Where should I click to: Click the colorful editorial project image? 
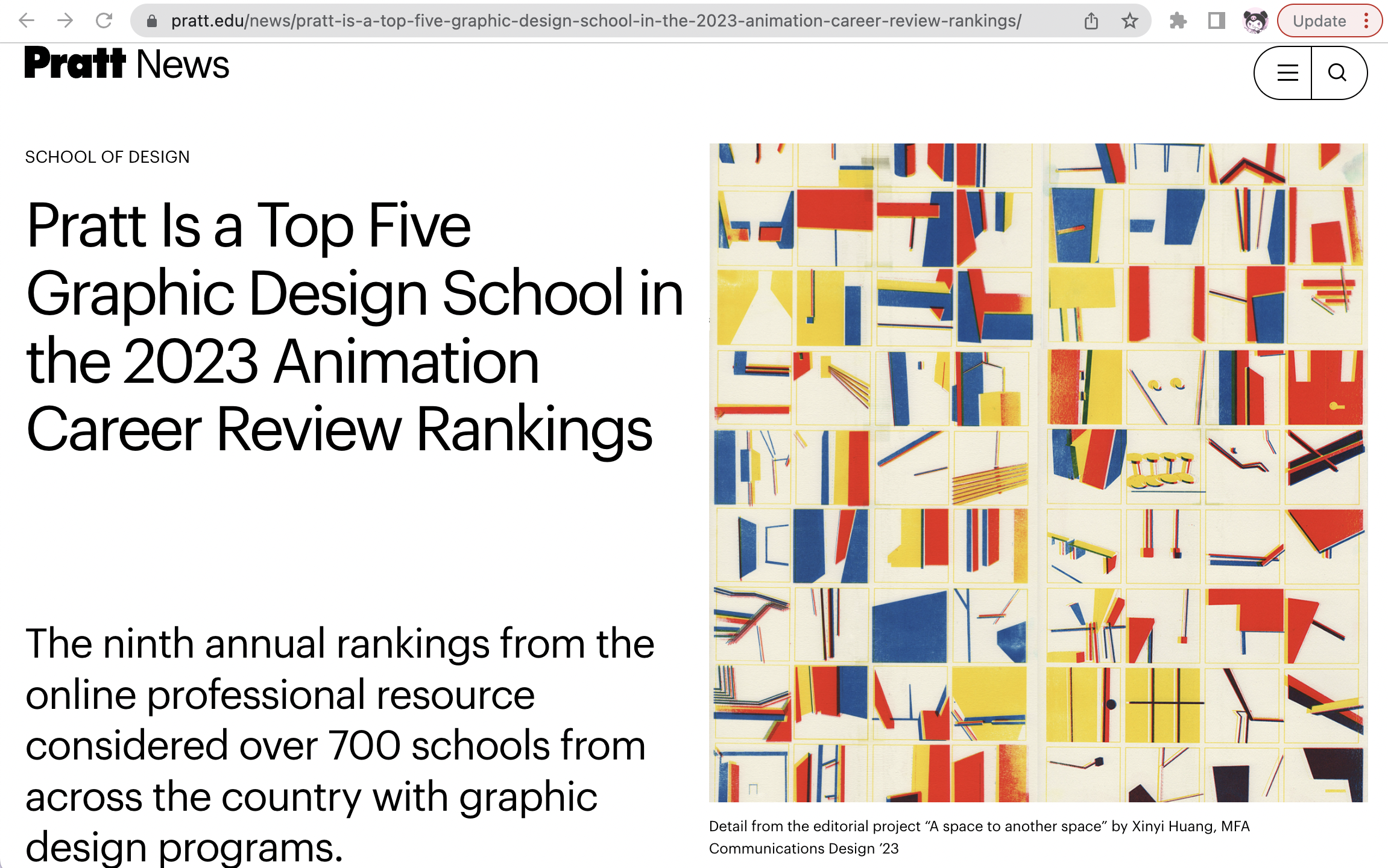[x=1038, y=472]
